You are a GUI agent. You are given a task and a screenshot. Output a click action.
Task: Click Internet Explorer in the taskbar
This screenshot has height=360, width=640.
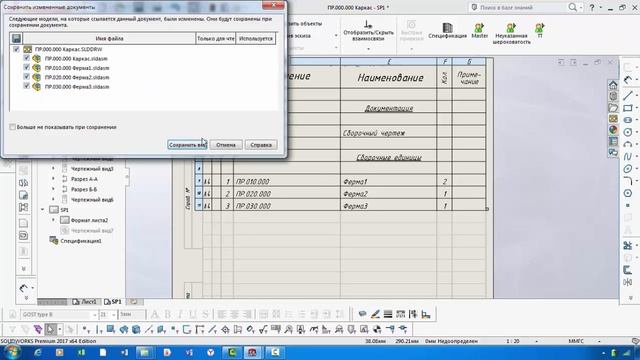click(38, 352)
